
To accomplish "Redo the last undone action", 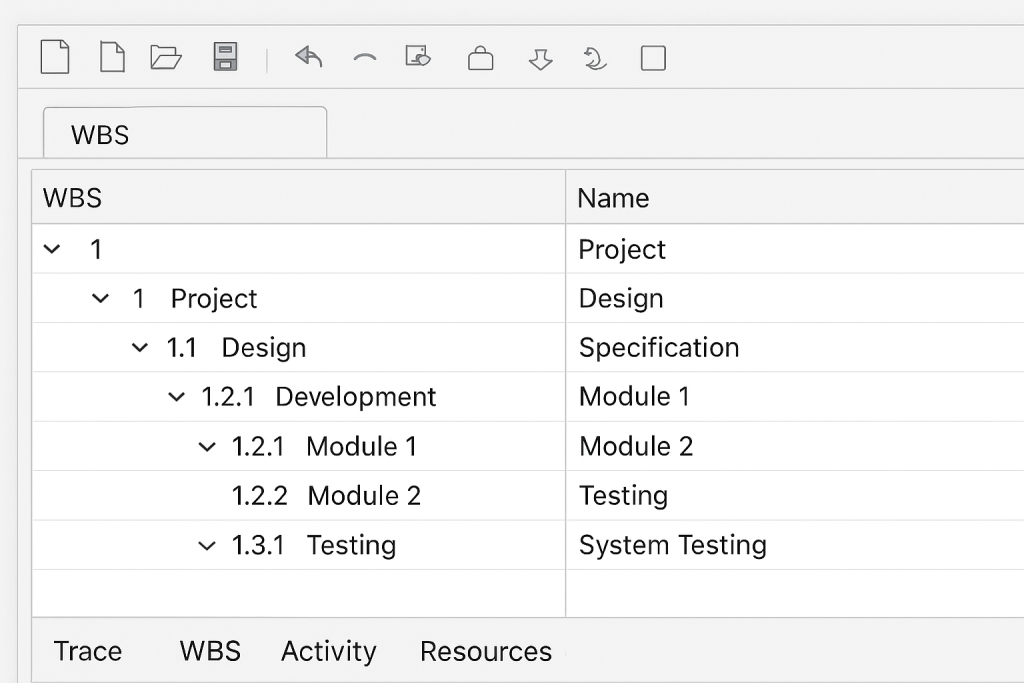I will pyautogui.click(x=364, y=58).
